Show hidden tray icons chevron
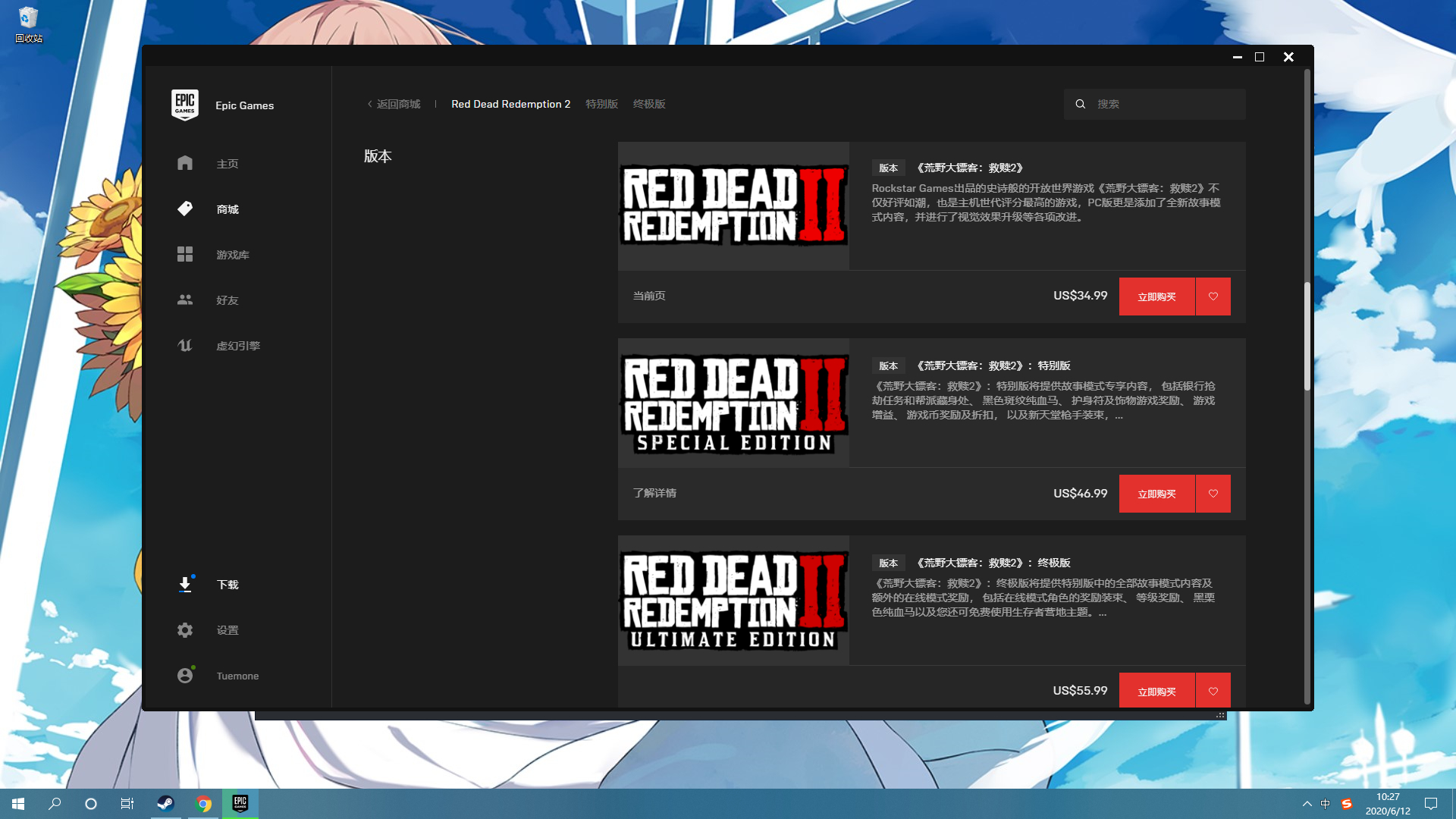This screenshot has width=1456, height=819. point(1307,804)
